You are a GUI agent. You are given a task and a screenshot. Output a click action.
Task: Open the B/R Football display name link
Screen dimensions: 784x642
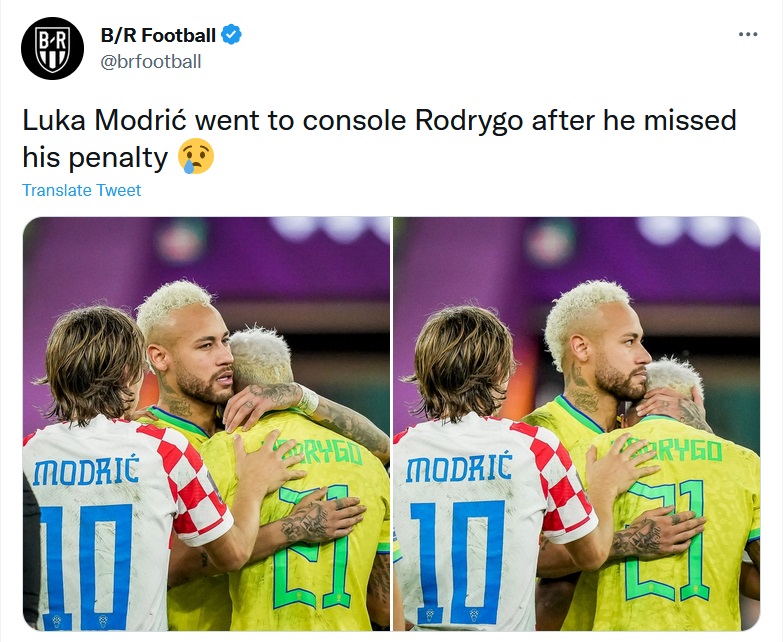pyautogui.click(x=158, y=36)
